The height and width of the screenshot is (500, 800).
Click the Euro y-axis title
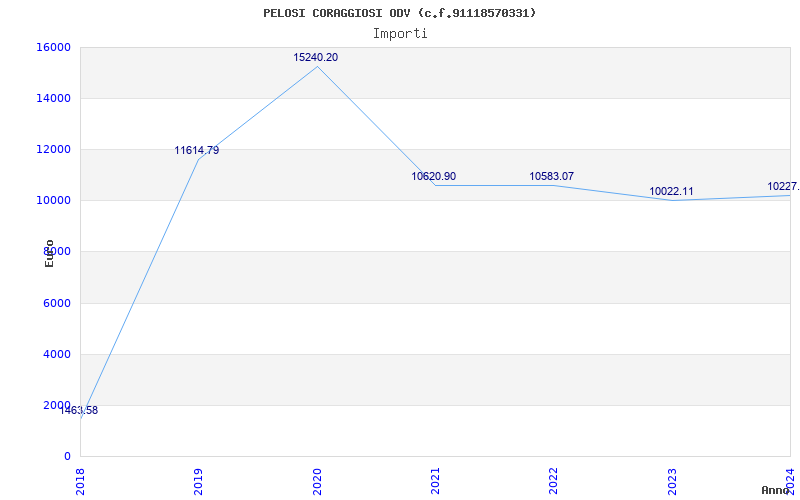point(49,254)
